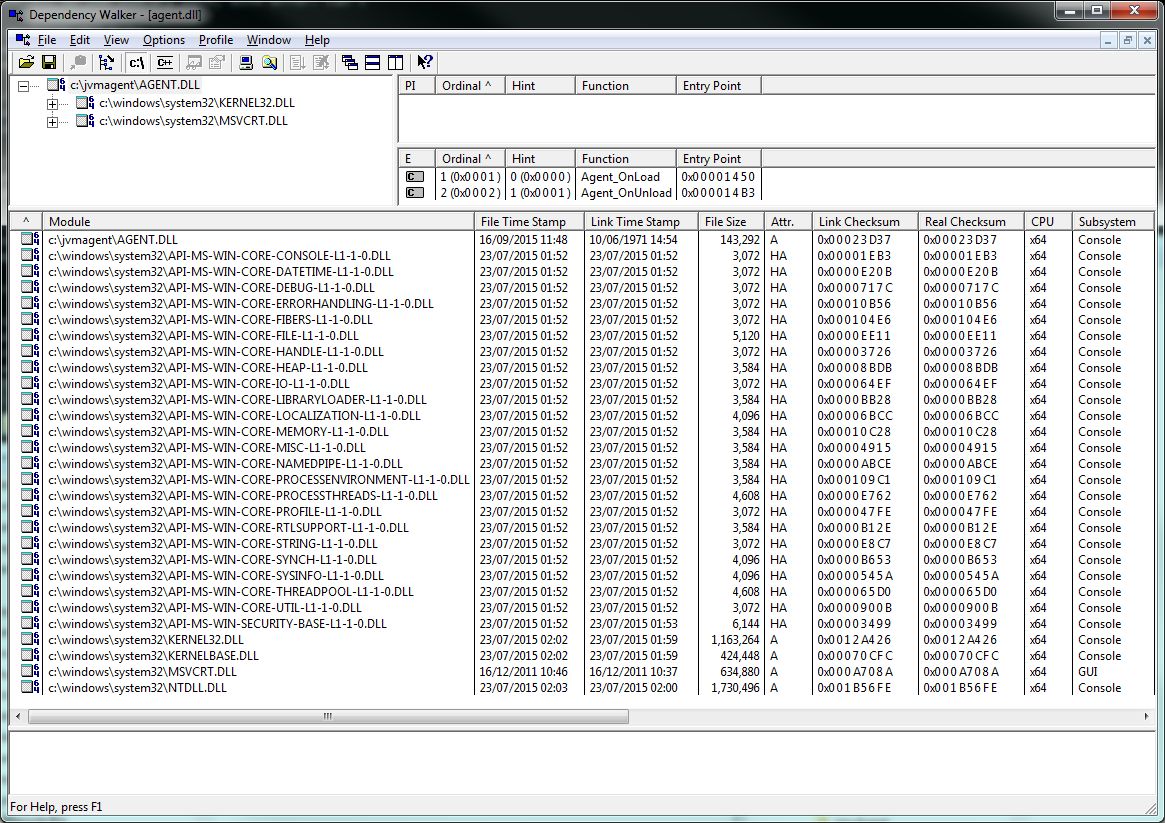This screenshot has height=823, width=1165.
Task: Sort by File Size column header
Action: coord(731,221)
